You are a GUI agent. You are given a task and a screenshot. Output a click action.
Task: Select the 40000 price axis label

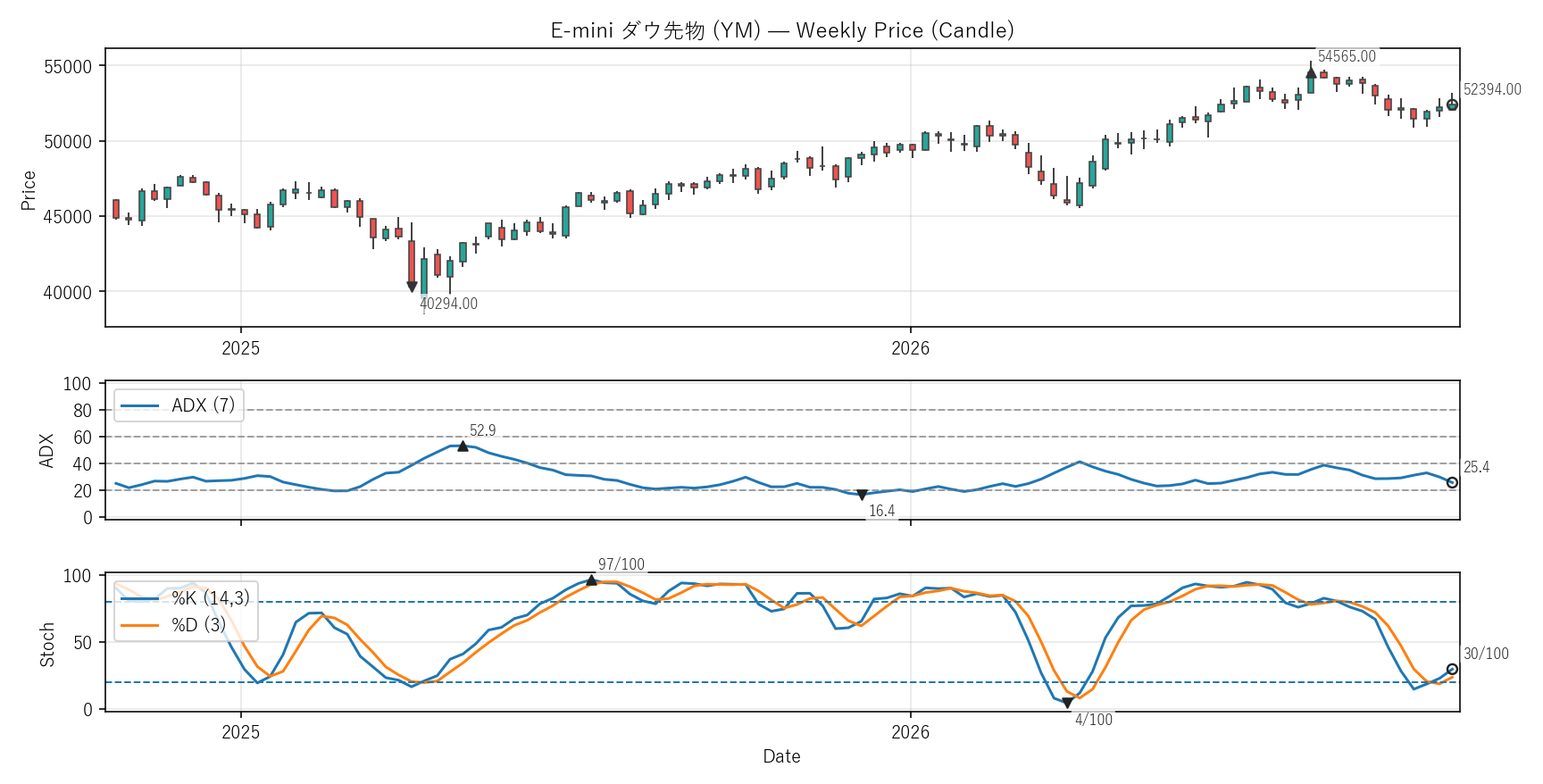pos(68,292)
